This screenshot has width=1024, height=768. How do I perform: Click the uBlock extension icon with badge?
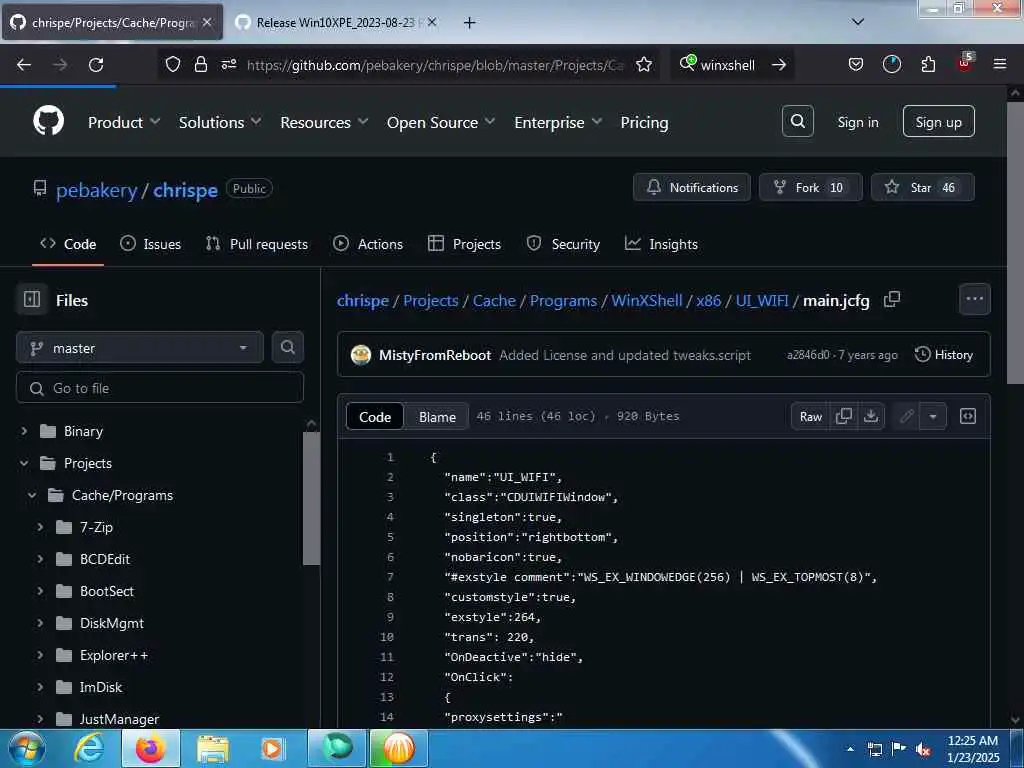965,63
